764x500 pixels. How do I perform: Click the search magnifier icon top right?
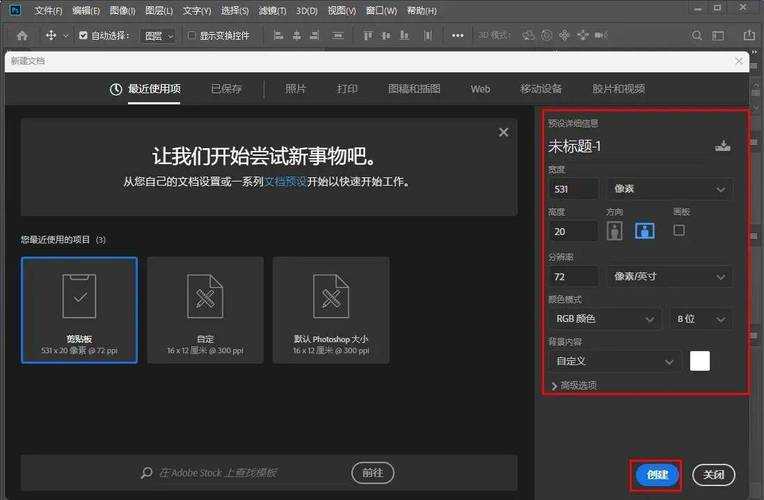(x=697, y=35)
